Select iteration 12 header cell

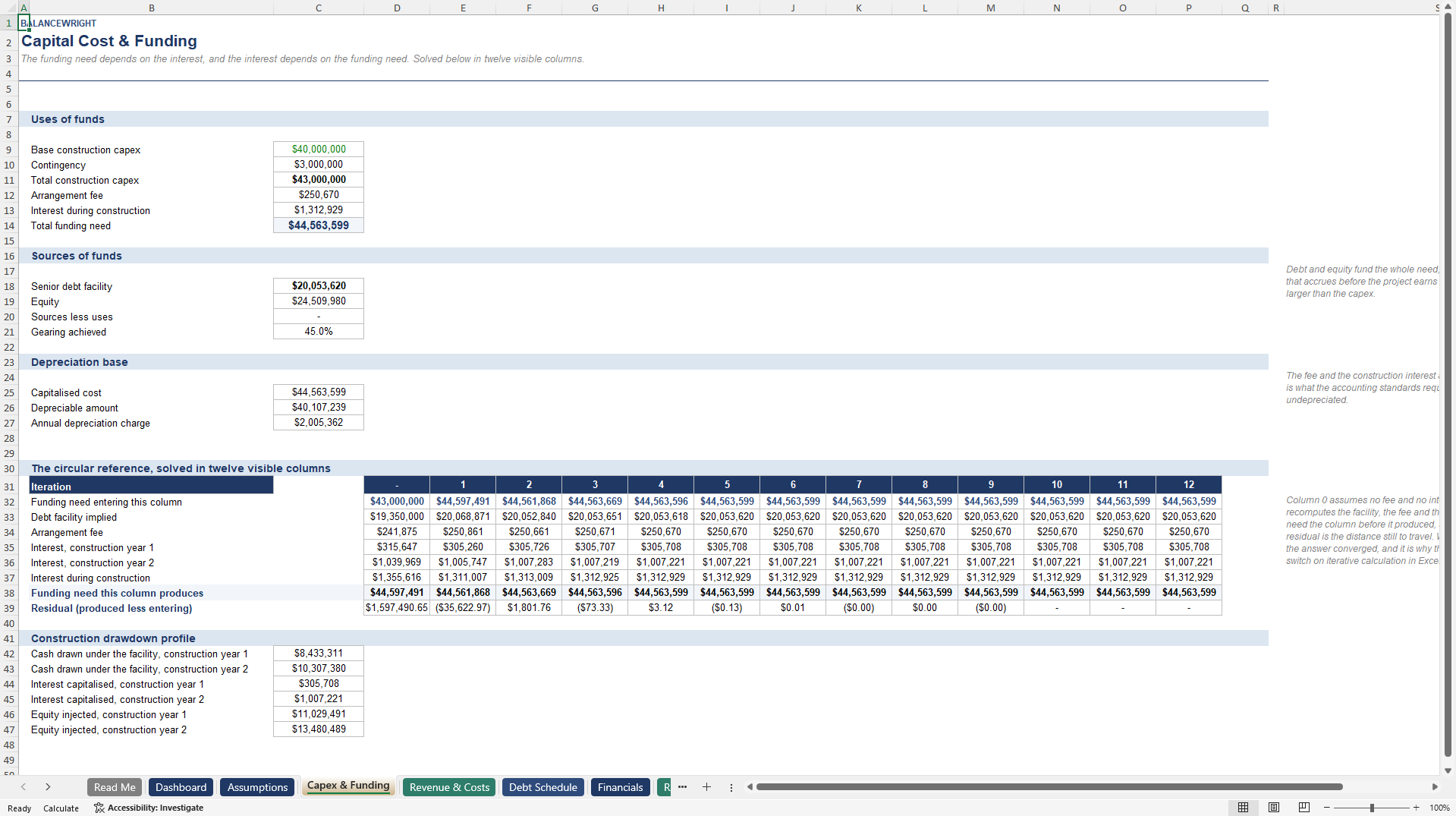(x=1188, y=484)
